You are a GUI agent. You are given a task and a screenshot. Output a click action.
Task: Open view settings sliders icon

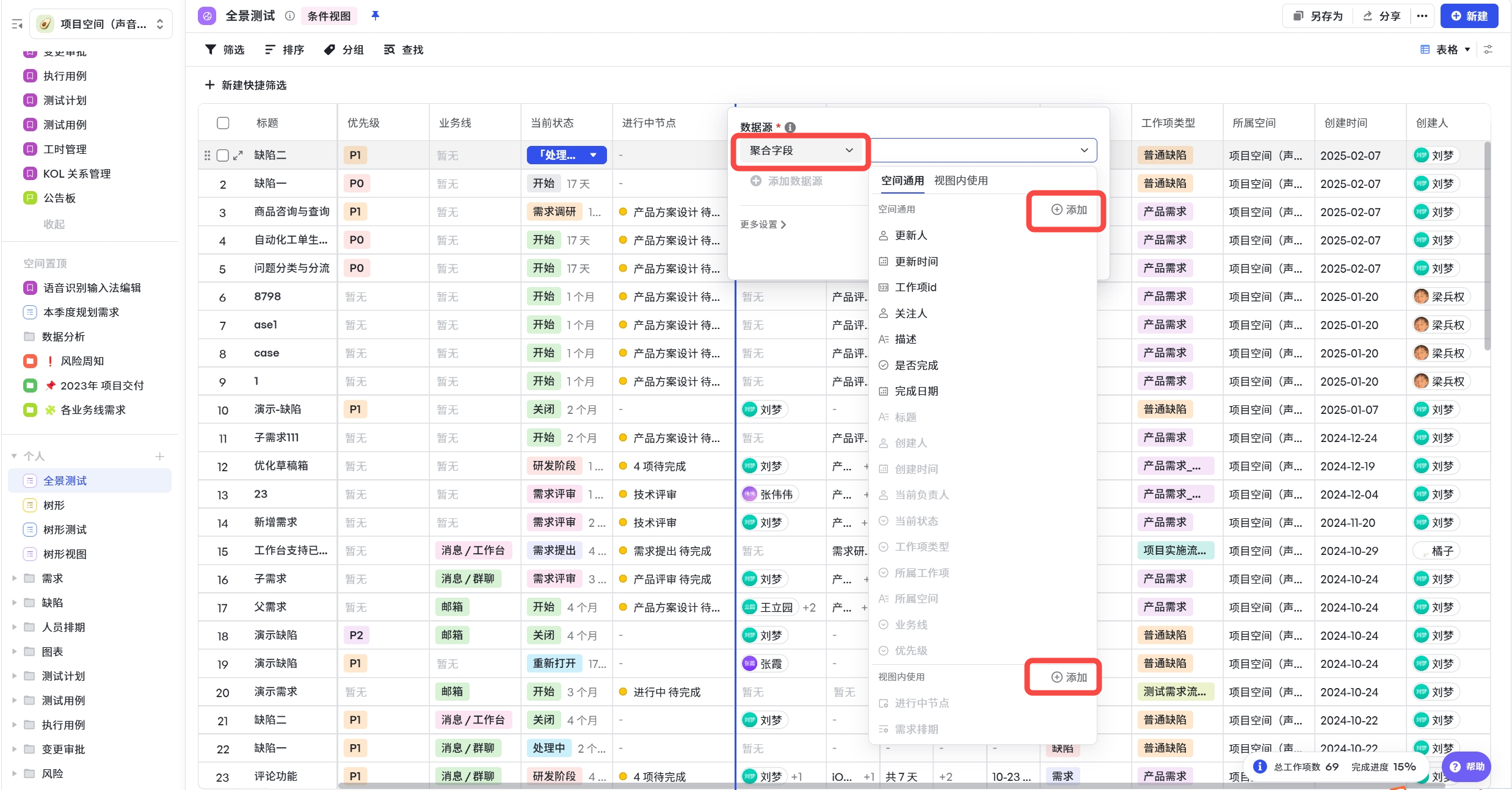1489,49
